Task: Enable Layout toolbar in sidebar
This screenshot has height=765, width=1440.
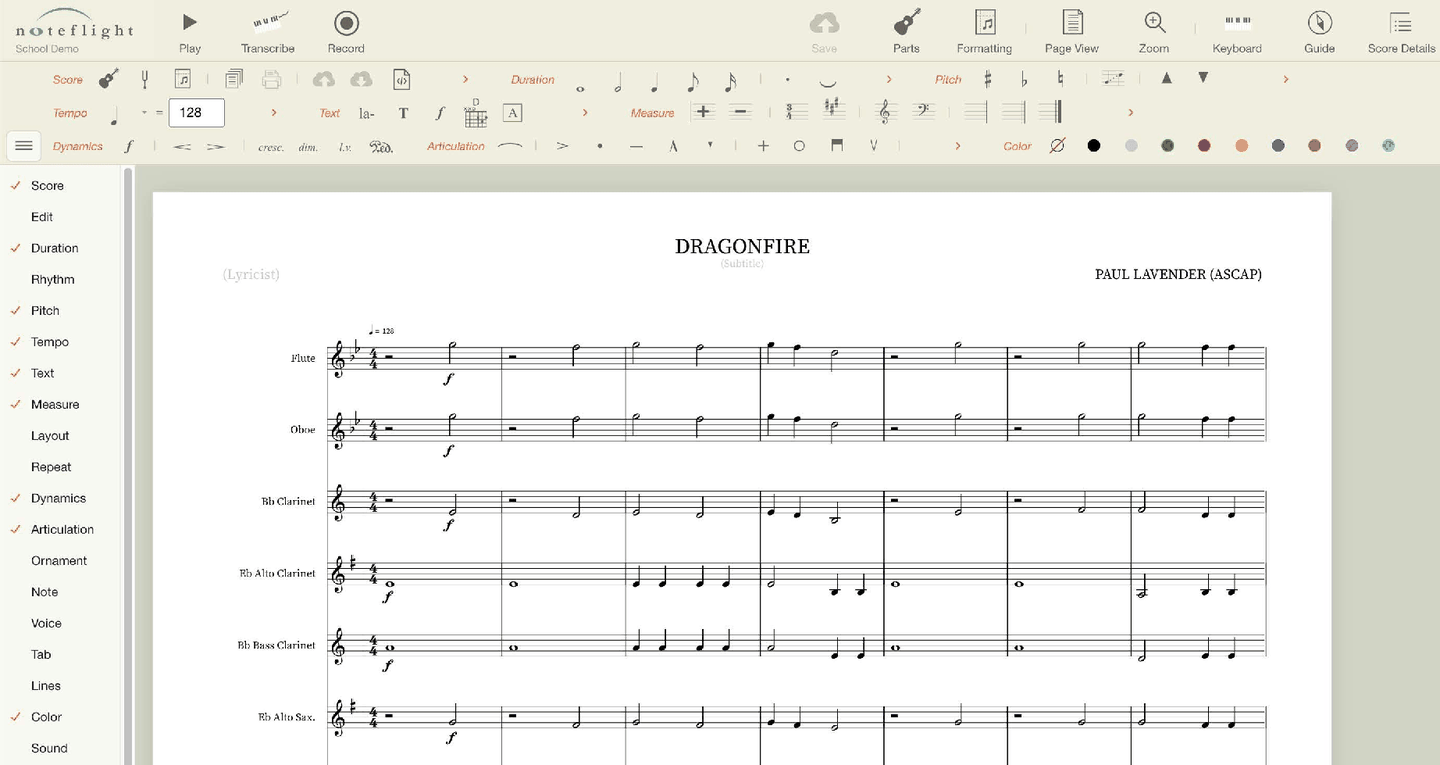Action: coord(50,436)
